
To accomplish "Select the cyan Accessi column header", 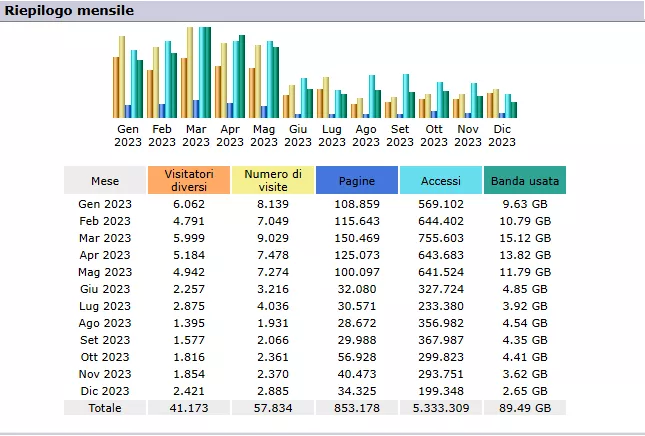I will click(x=440, y=181).
